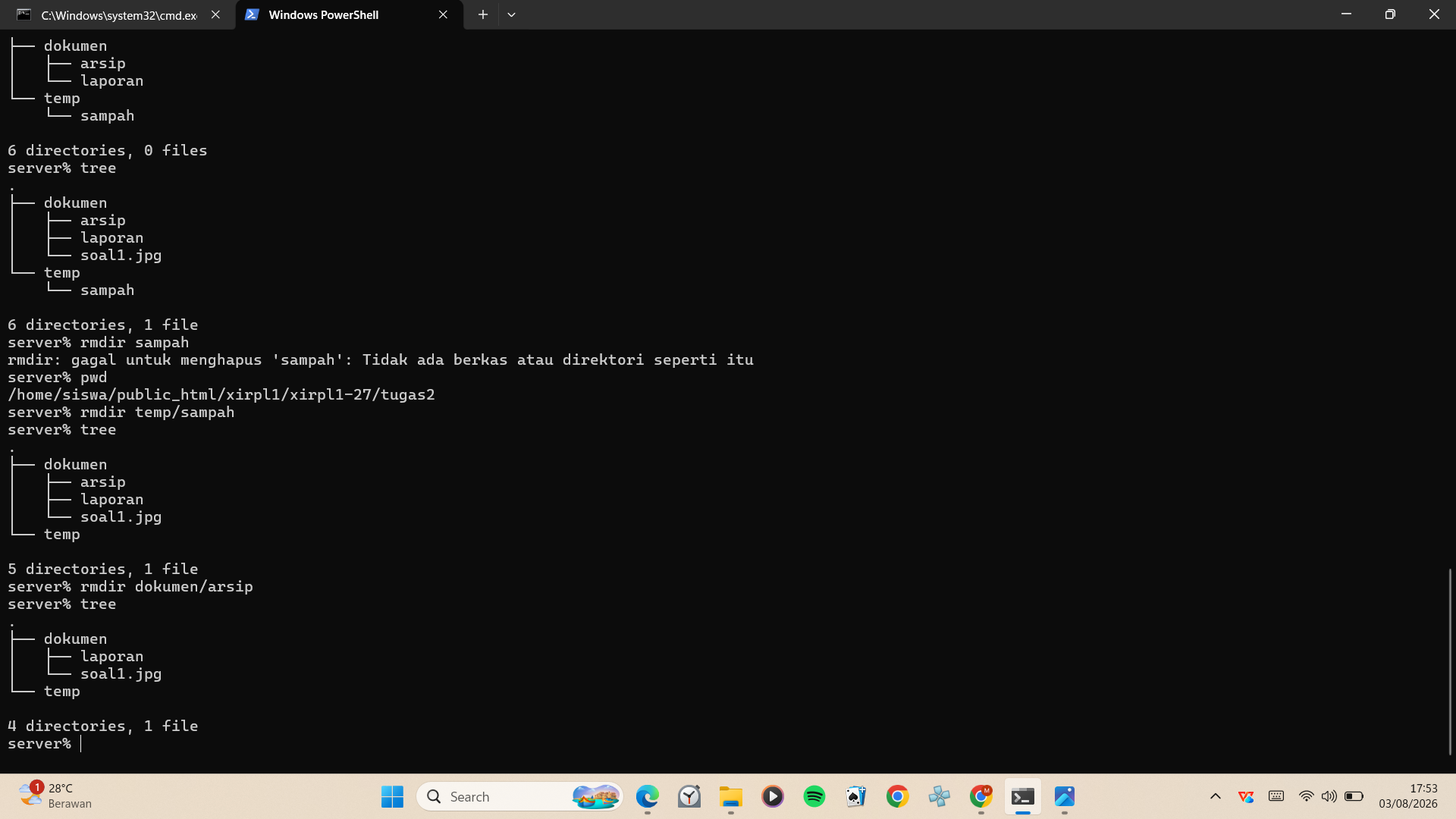Open the touch keyboard tray icon

(x=1276, y=796)
